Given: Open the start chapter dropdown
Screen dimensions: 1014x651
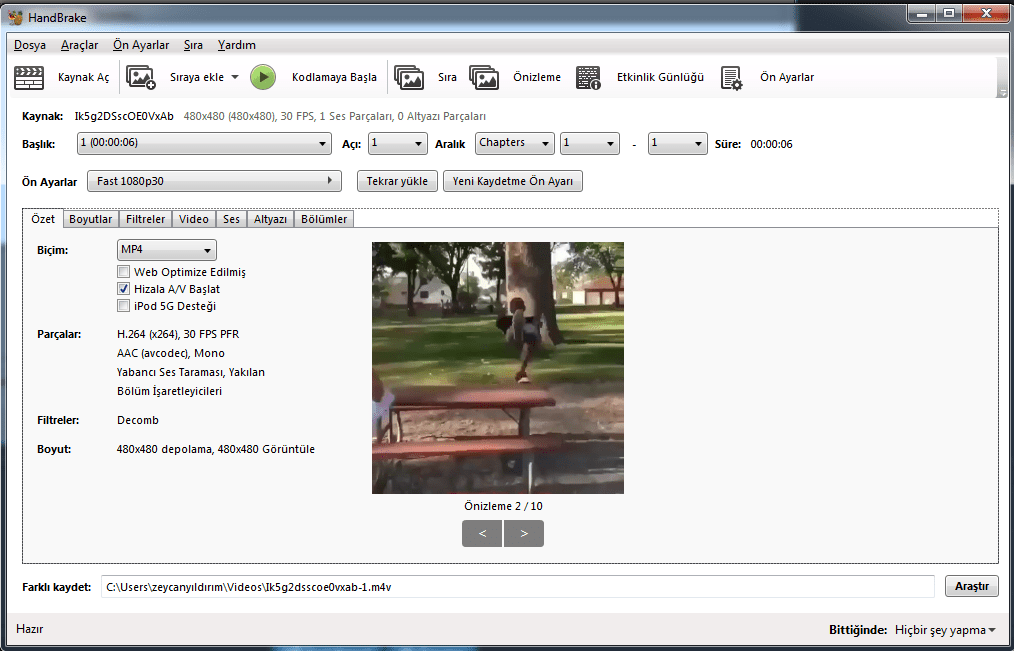Looking at the screenshot, I should point(590,144).
